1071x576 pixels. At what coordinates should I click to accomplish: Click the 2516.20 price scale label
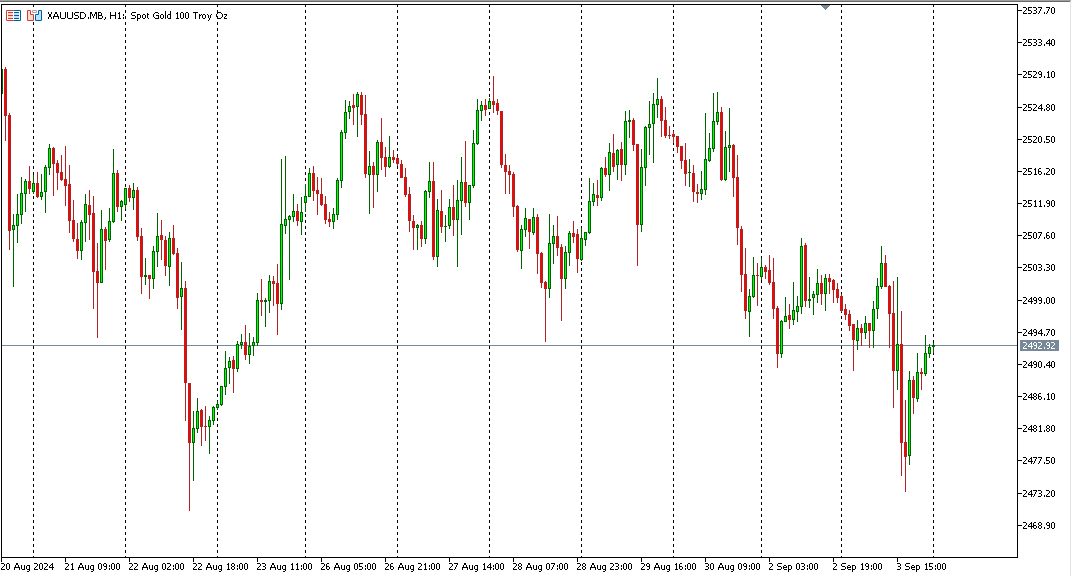[1038, 172]
